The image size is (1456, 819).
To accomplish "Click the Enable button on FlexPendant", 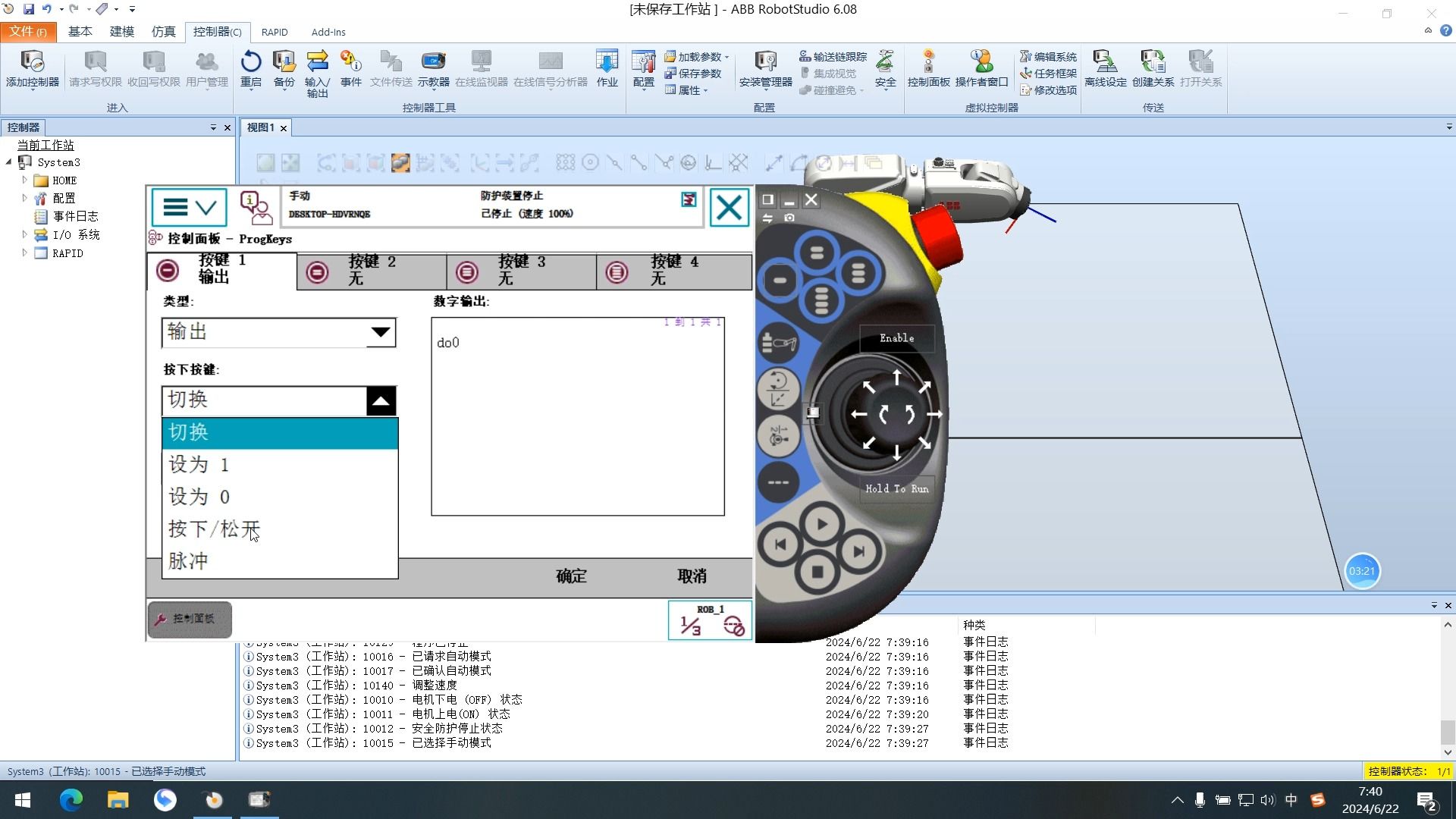I will [x=896, y=338].
